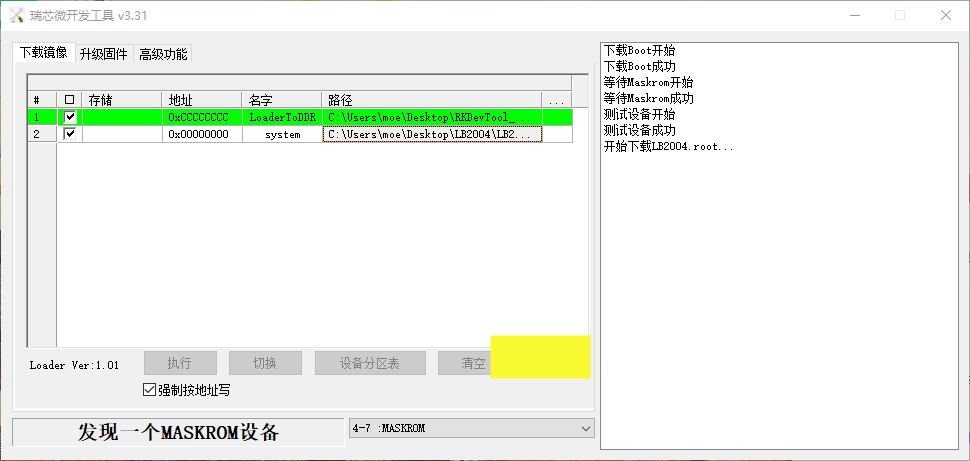Click log line 测试设备开始
Viewport: 970px width, 461px height.
(640, 115)
